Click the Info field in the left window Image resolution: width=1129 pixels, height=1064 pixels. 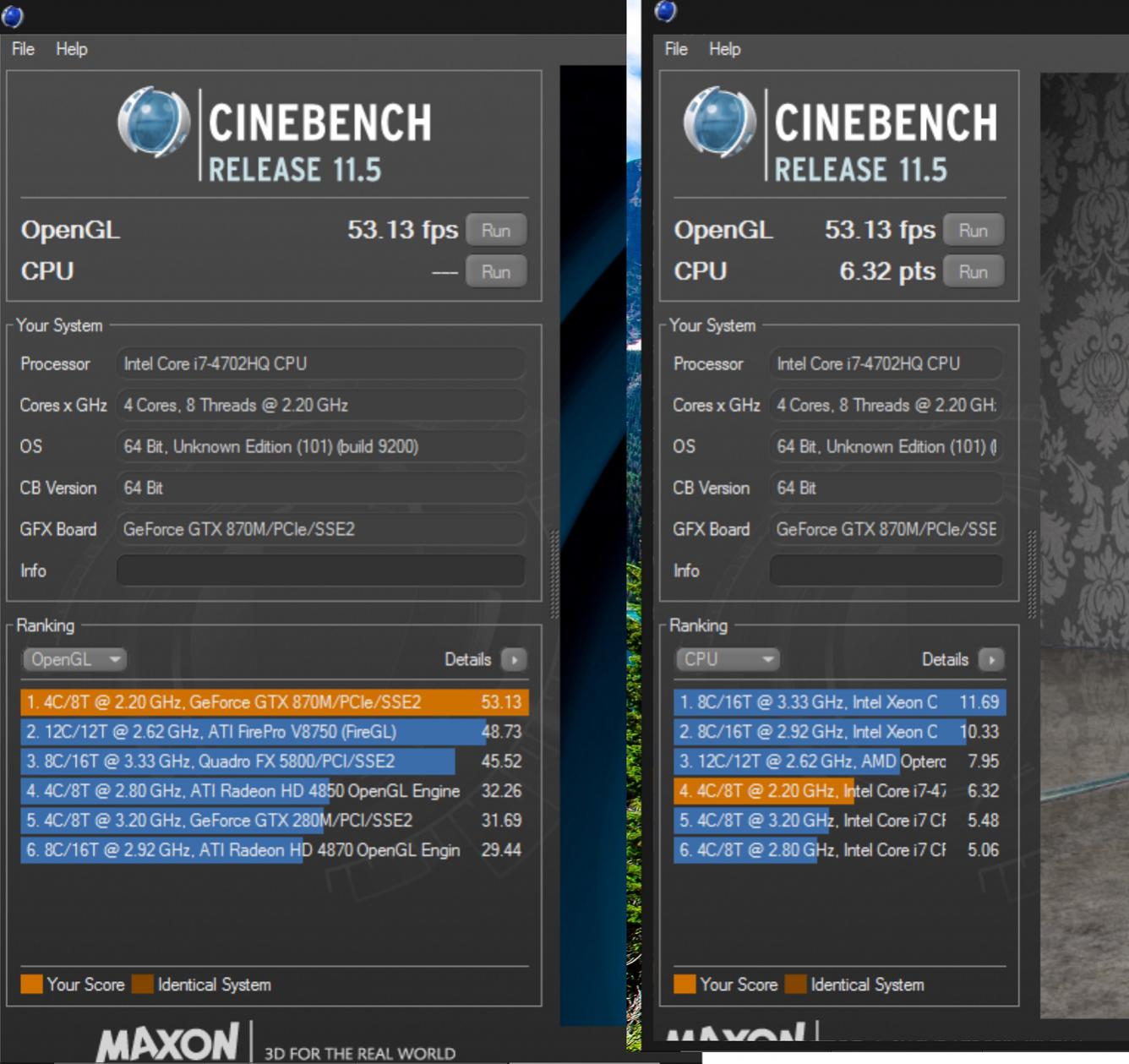pos(321,570)
